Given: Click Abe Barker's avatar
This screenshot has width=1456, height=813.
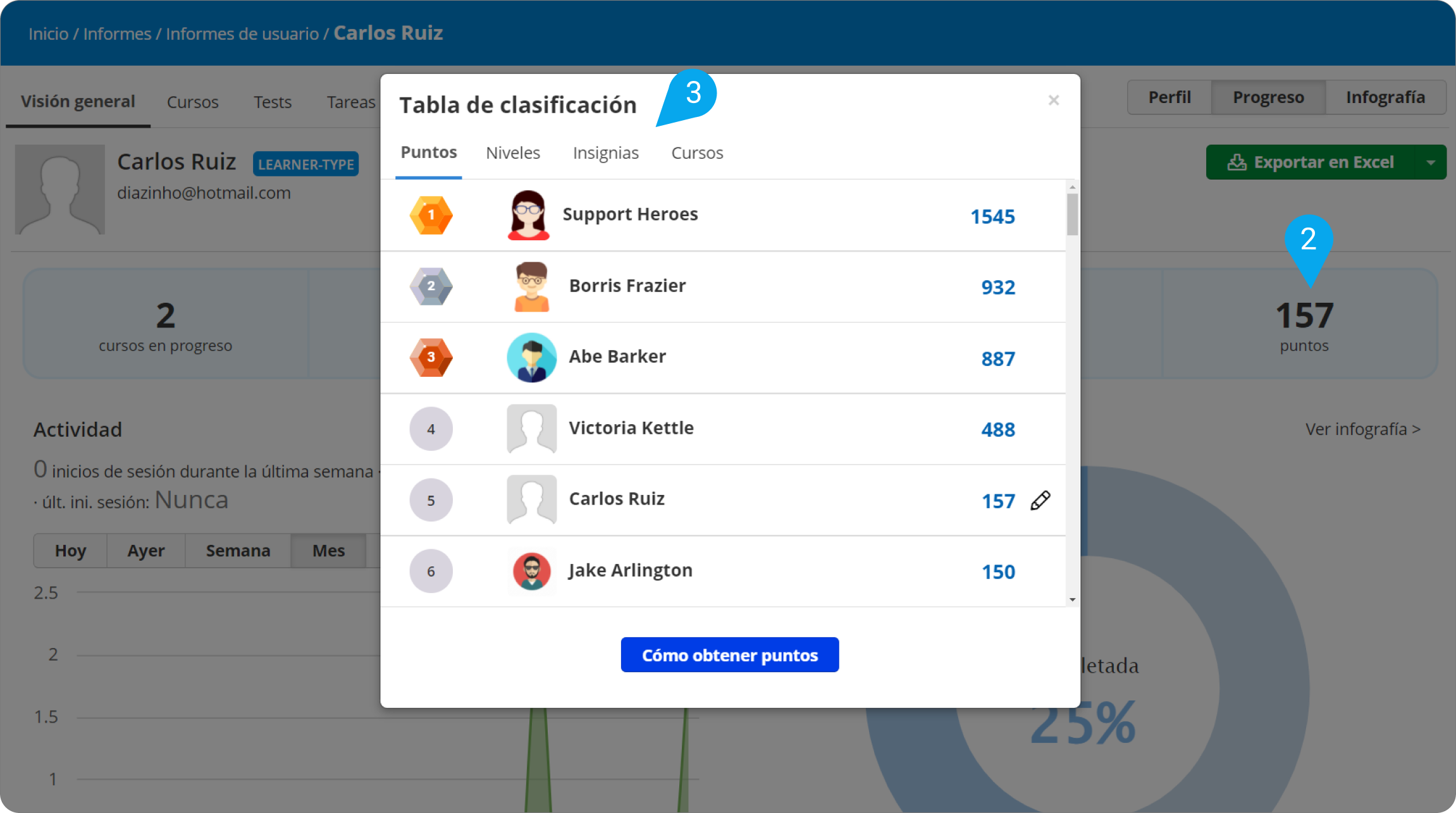Looking at the screenshot, I should coord(531,357).
